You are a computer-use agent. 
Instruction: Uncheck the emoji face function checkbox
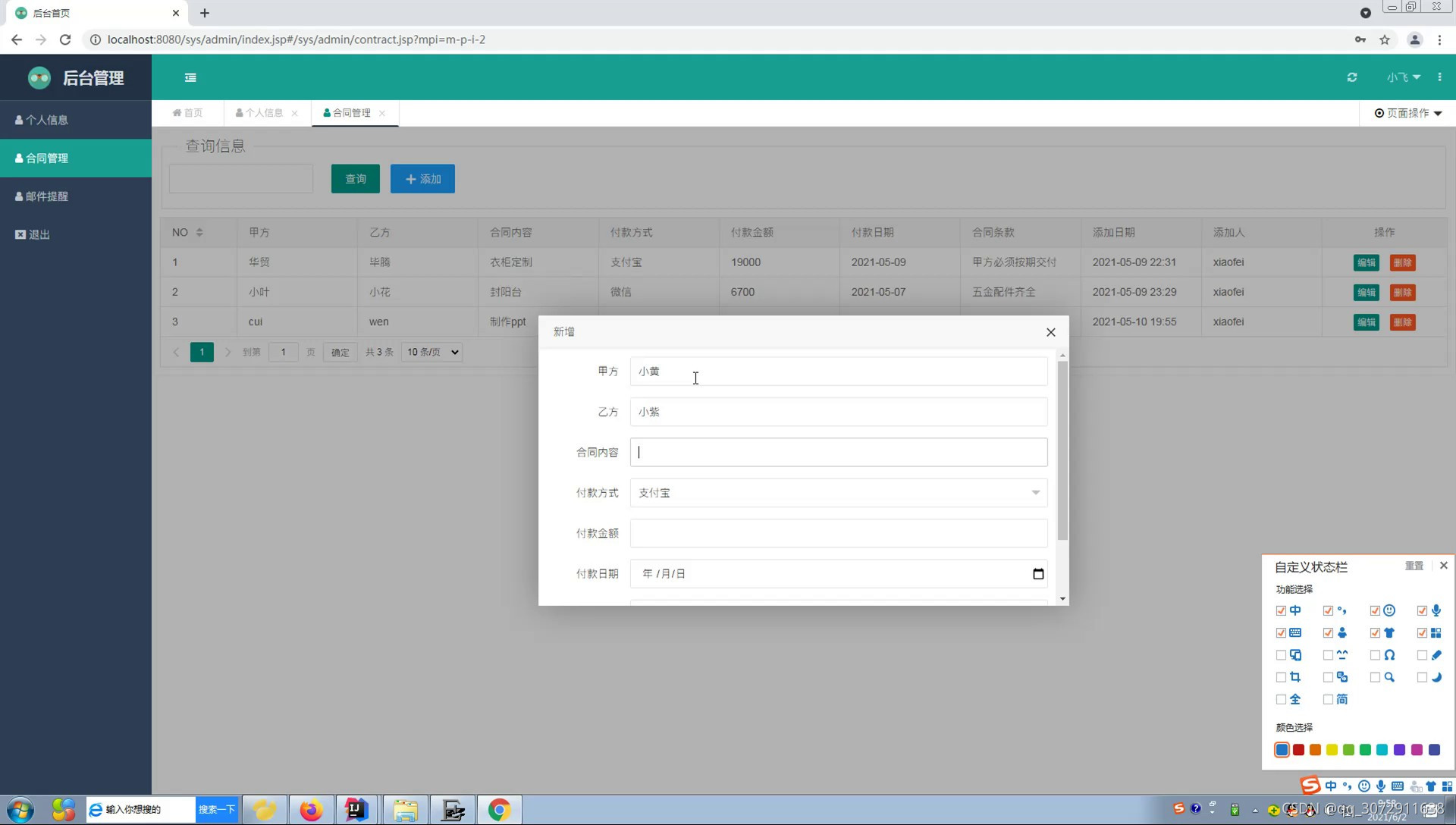(x=1375, y=610)
